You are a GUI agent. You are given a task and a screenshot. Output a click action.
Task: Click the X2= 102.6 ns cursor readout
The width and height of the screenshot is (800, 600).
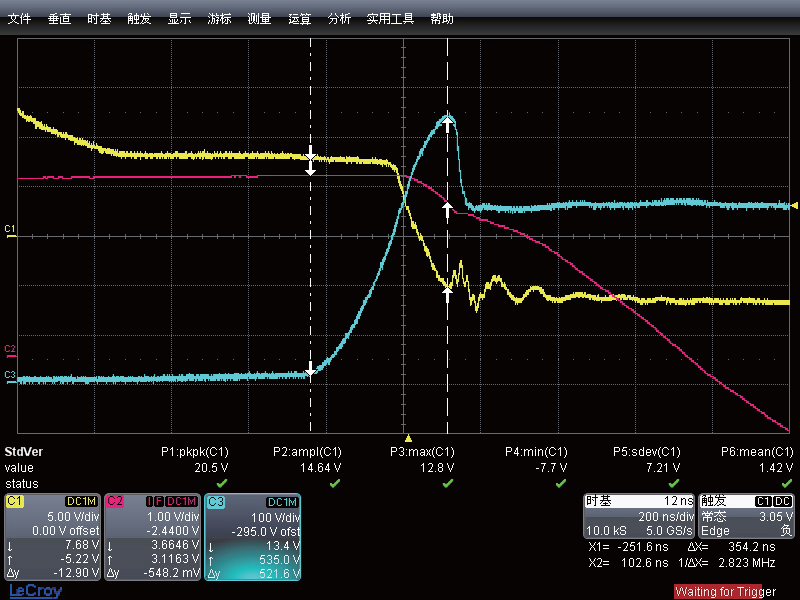(628, 563)
